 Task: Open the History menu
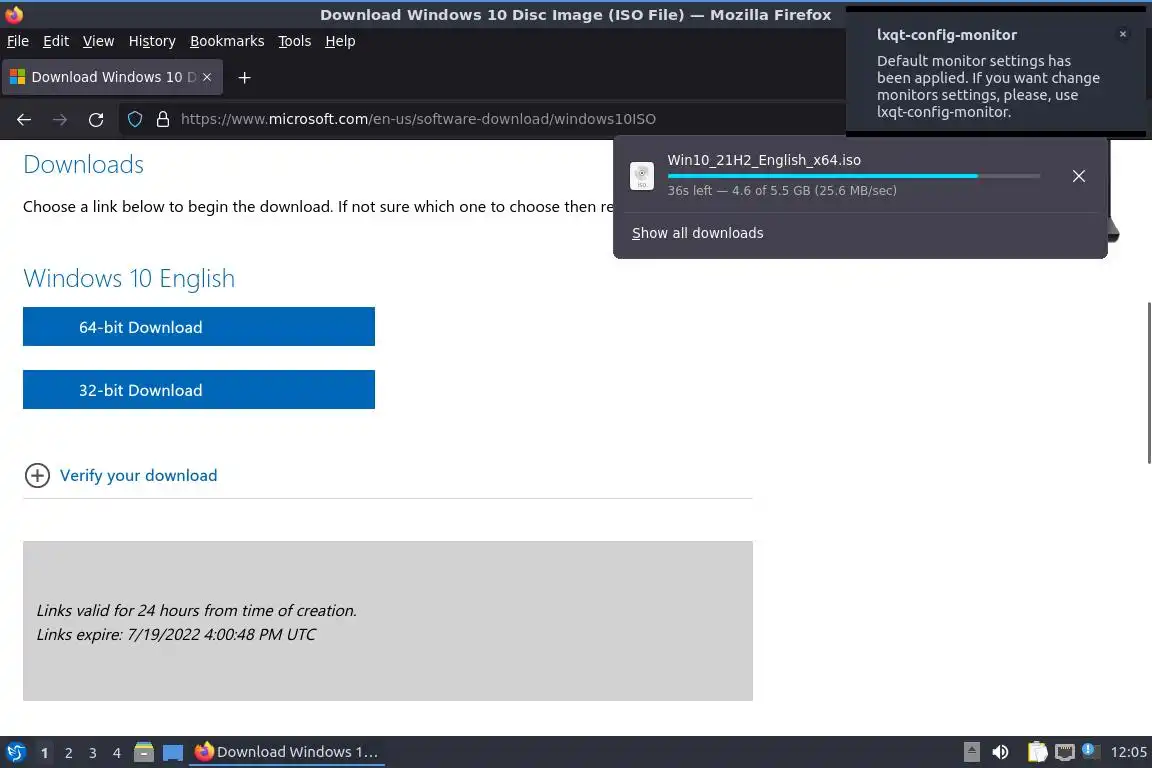pos(152,41)
